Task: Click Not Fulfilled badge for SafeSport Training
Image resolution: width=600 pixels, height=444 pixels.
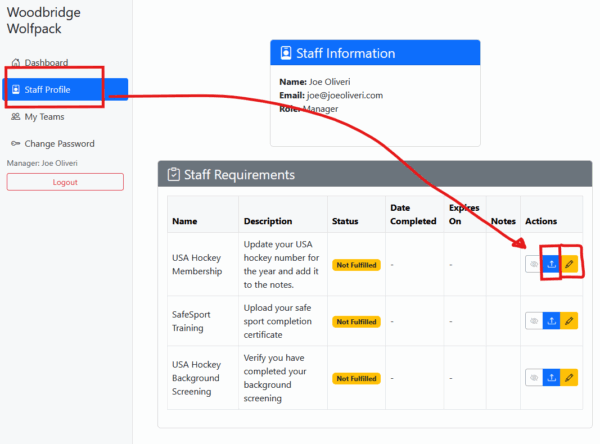Action: click(x=356, y=322)
